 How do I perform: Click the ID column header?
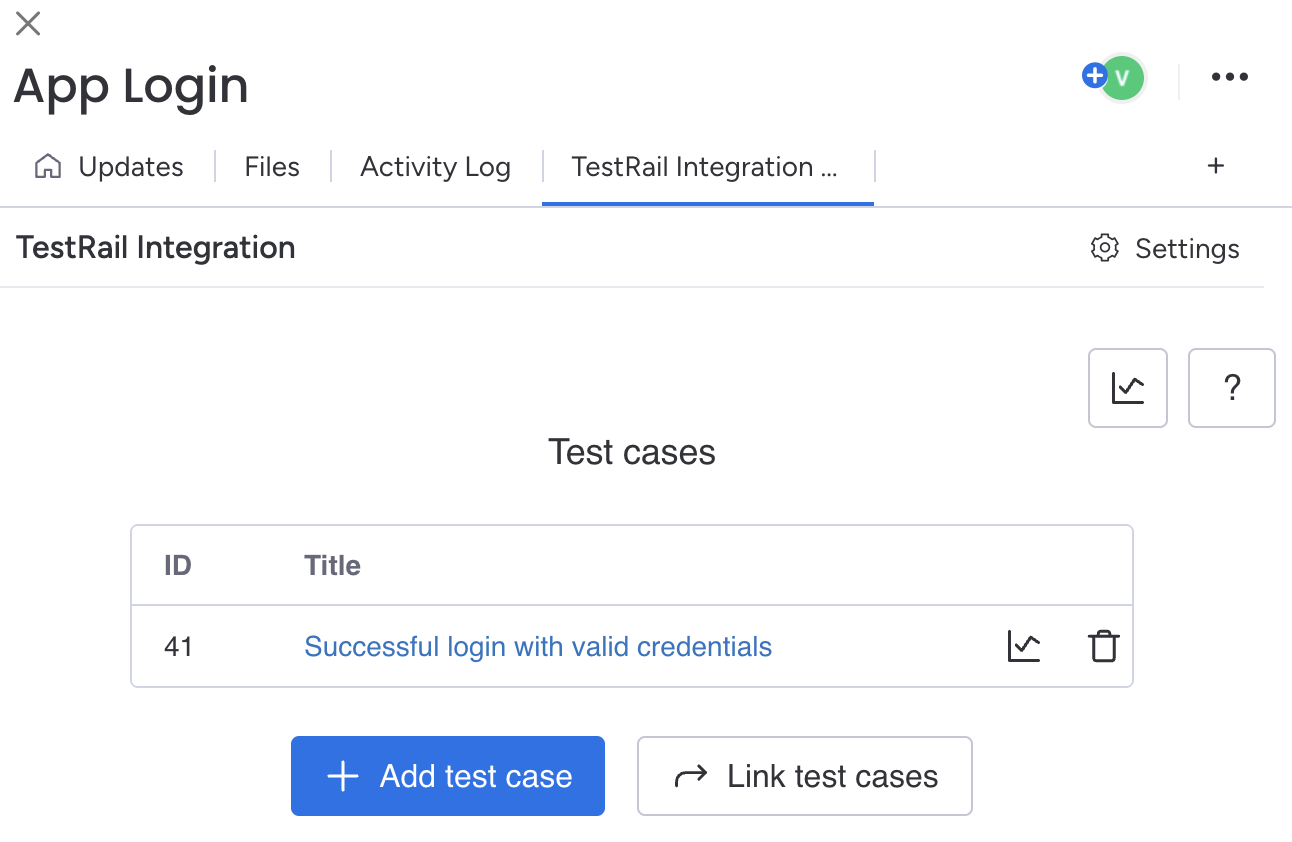[178, 566]
